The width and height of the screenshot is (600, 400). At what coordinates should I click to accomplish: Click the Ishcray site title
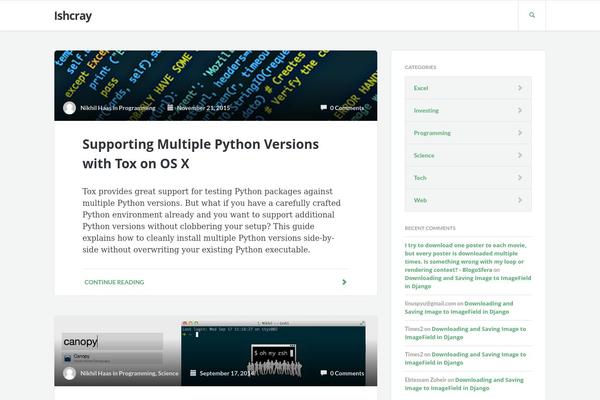(73, 16)
